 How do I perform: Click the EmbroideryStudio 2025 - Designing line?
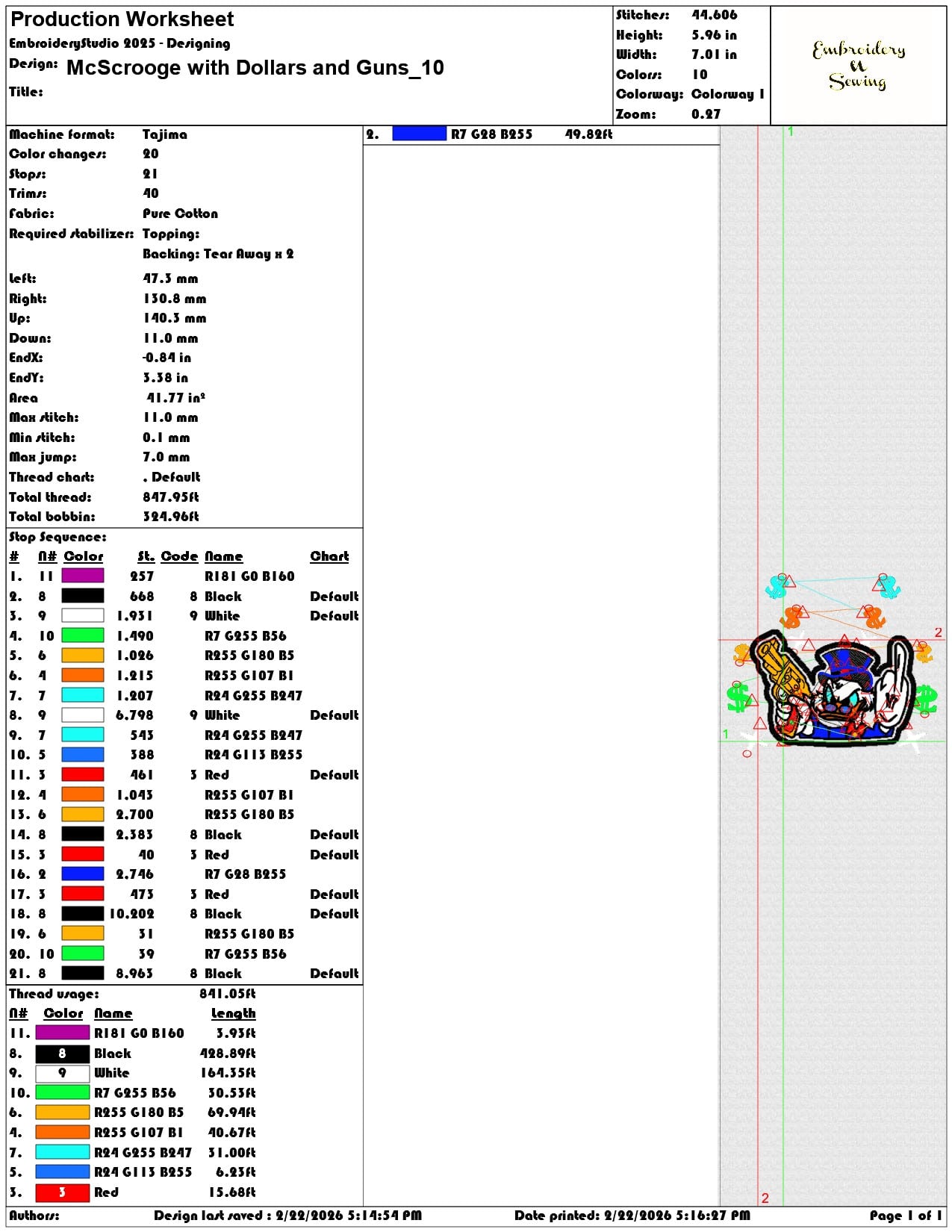[119, 43]
